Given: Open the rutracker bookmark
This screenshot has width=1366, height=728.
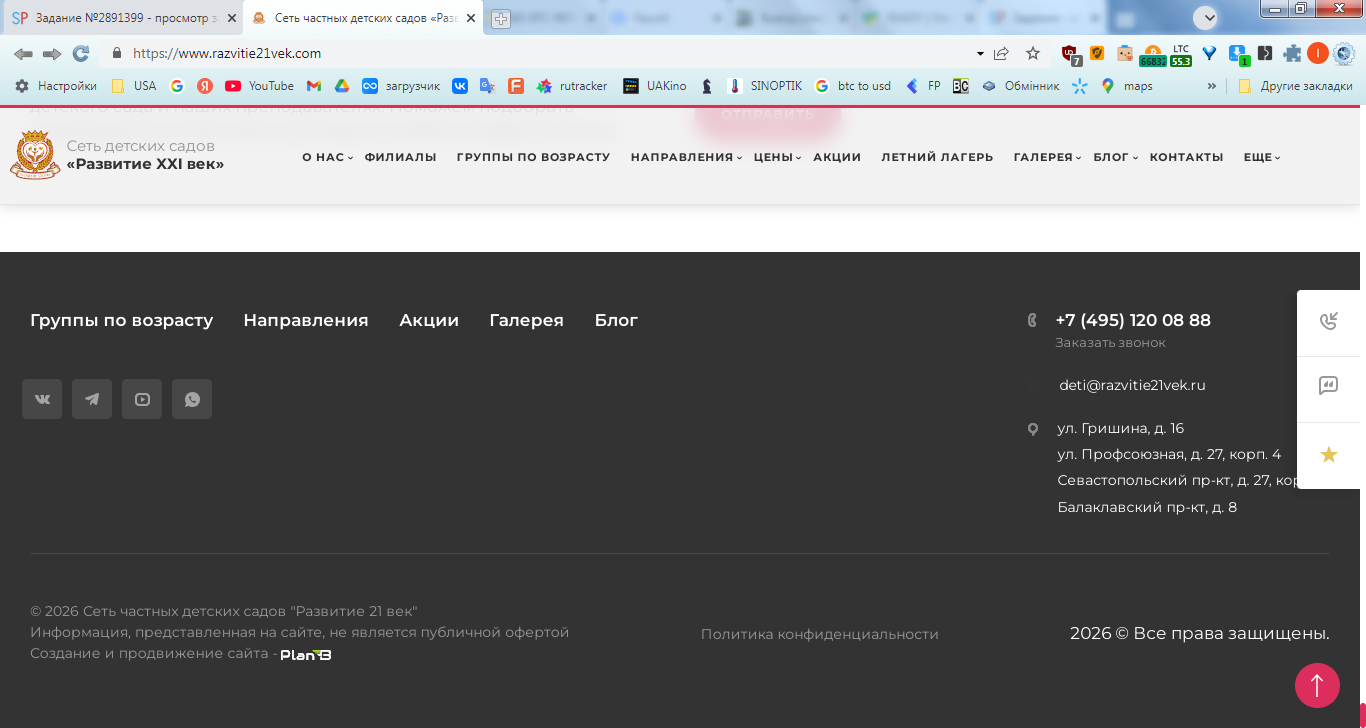Looking at the screenshot, I should click(x=572, y=86).
